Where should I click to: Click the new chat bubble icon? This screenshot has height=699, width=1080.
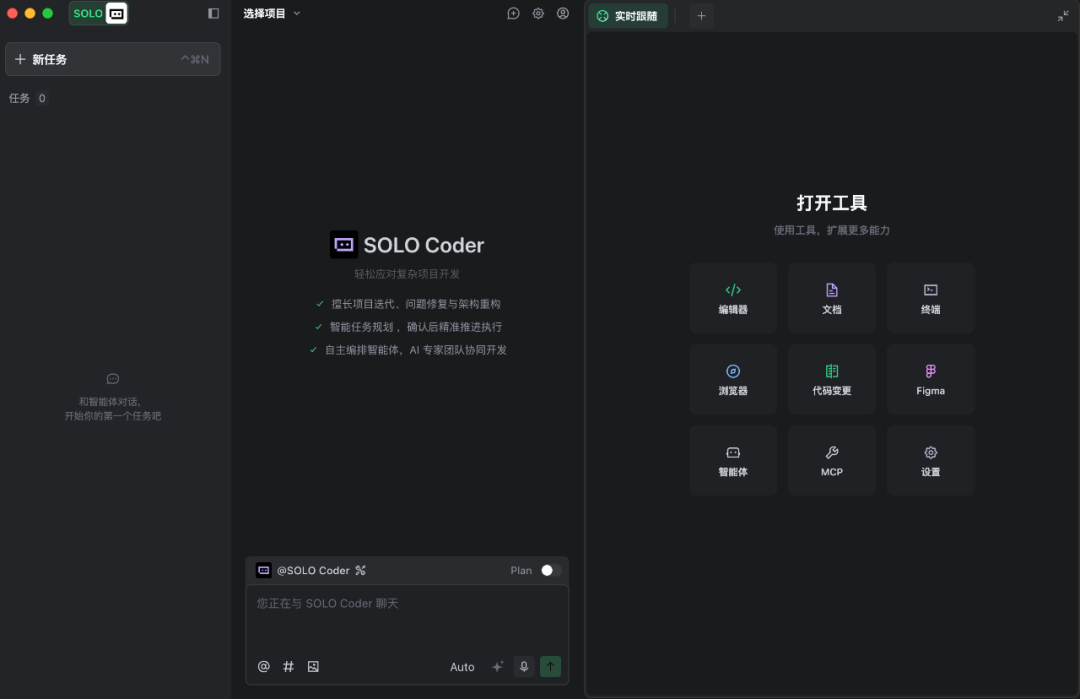tap(513, 13)
